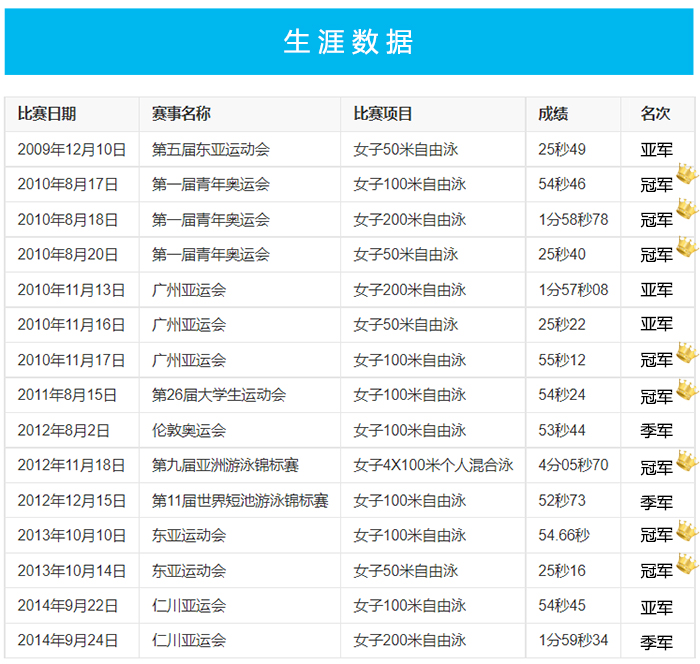Select the 女子4X100米个人混合泳 event cell
The image size is (700, 664).
433,466
